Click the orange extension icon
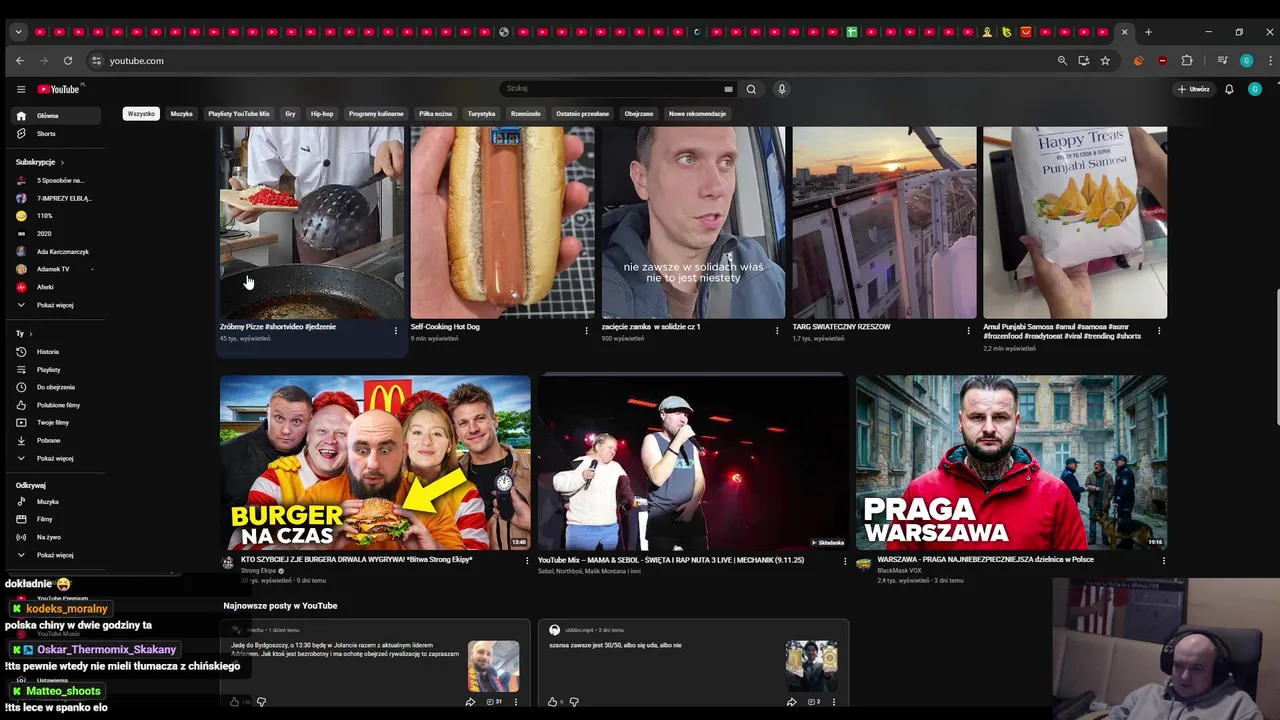 [1138, 61]
